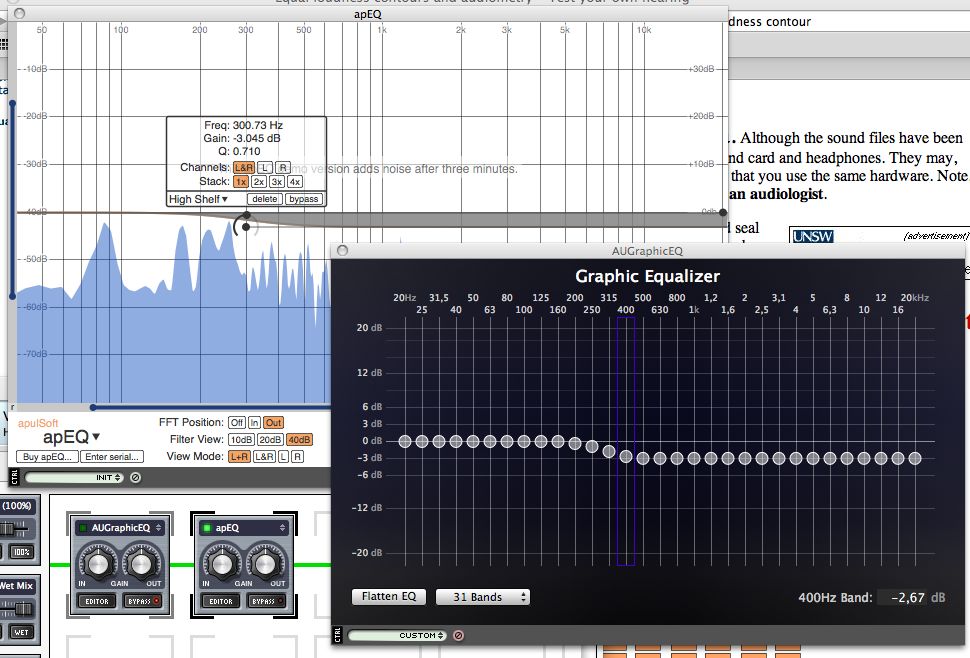The image size is (970, 658).
Task: Toggle the apEQ slot power LED
Action: (207, 528)
